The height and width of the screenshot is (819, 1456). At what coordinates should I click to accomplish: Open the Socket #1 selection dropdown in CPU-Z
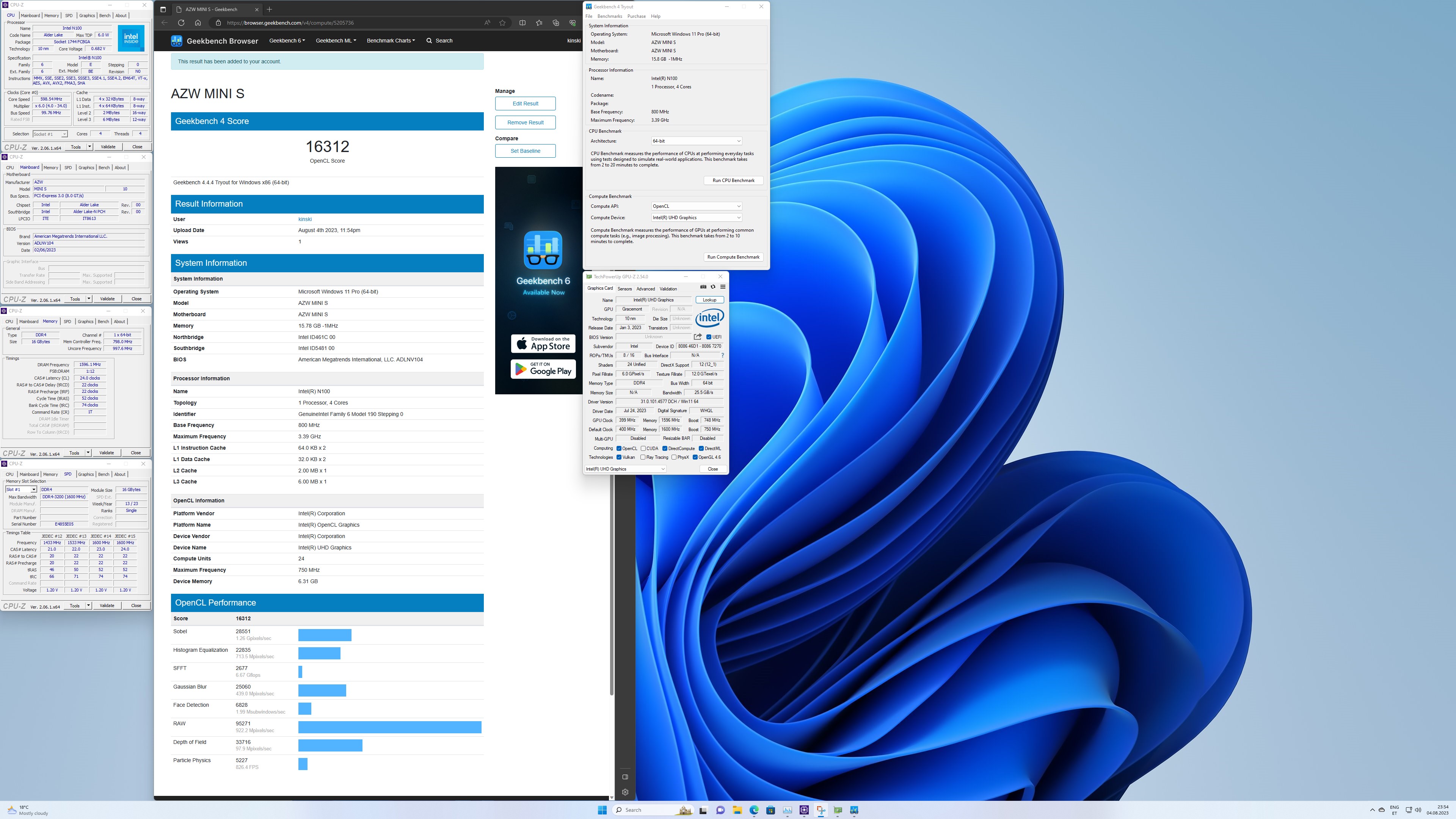(50, 134)
